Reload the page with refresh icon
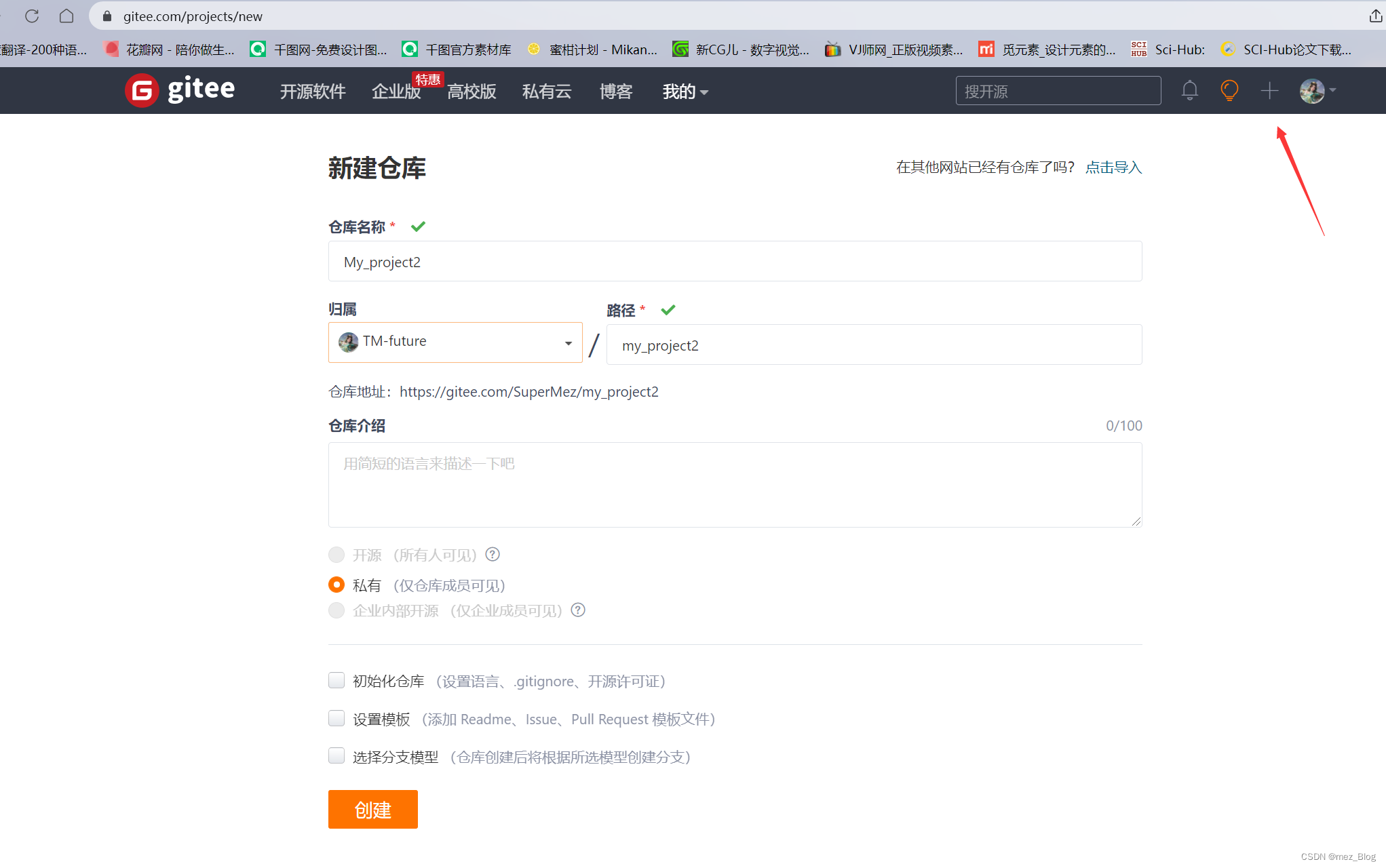 (32, 16)
